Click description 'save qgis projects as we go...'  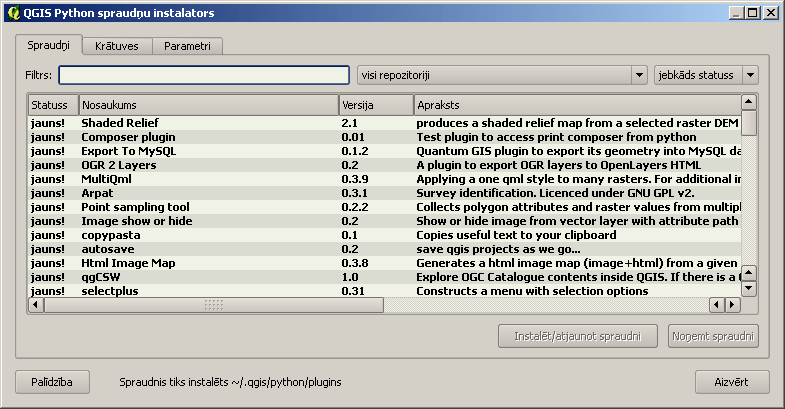(498, 249)
